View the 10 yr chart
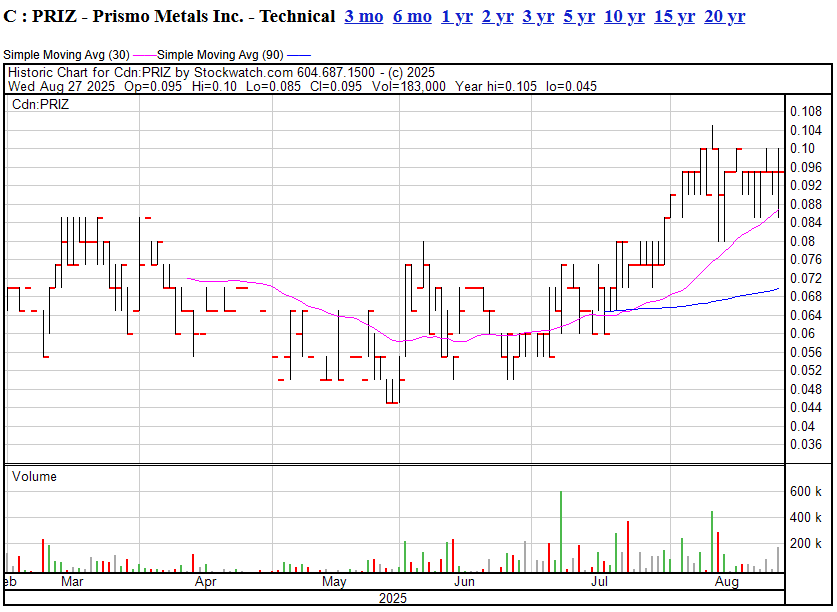 pos(625,17)
